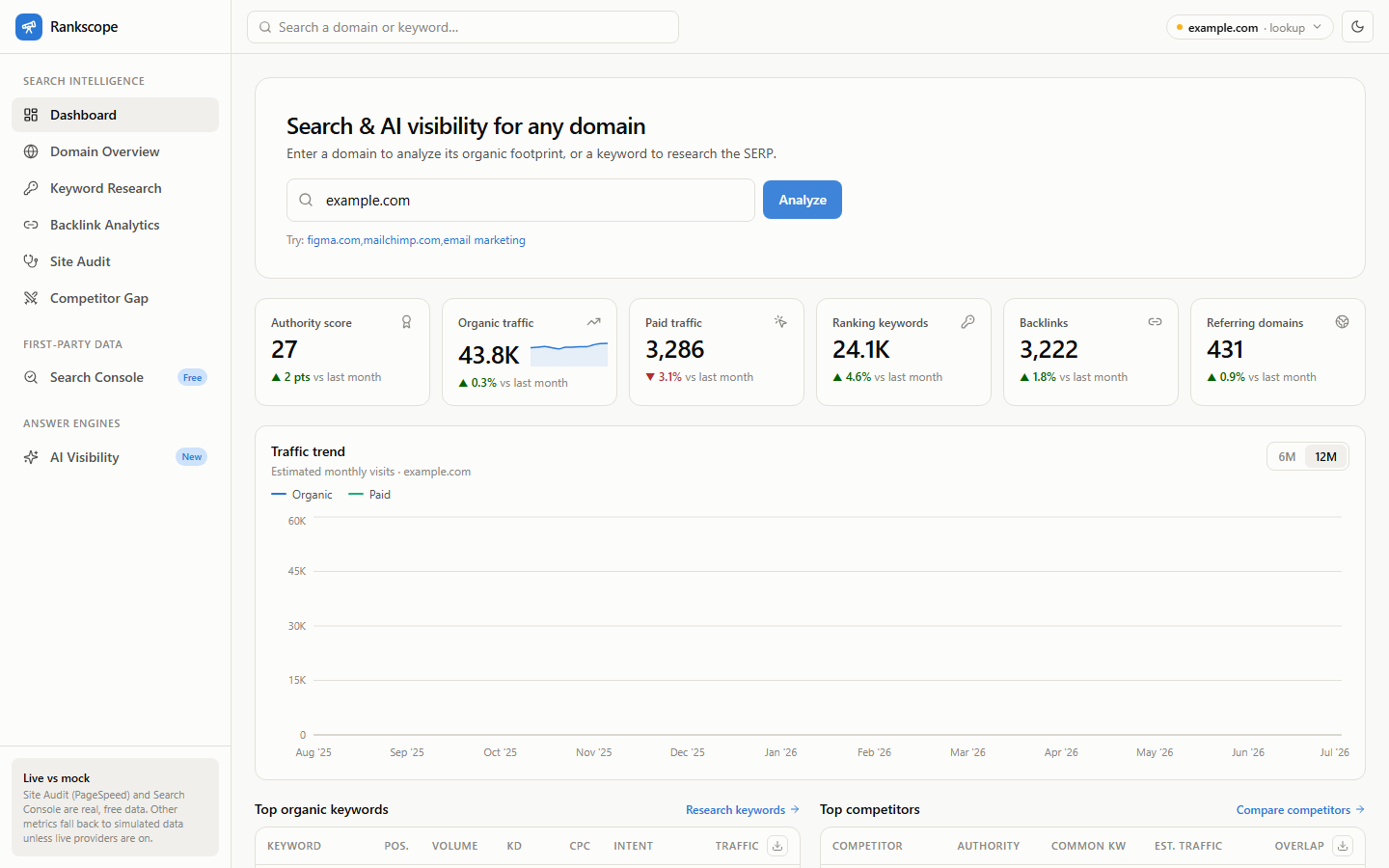The image size is (1389, 868).
Task: Click the Free badge next to Search Console
Action: coord(193,377)
